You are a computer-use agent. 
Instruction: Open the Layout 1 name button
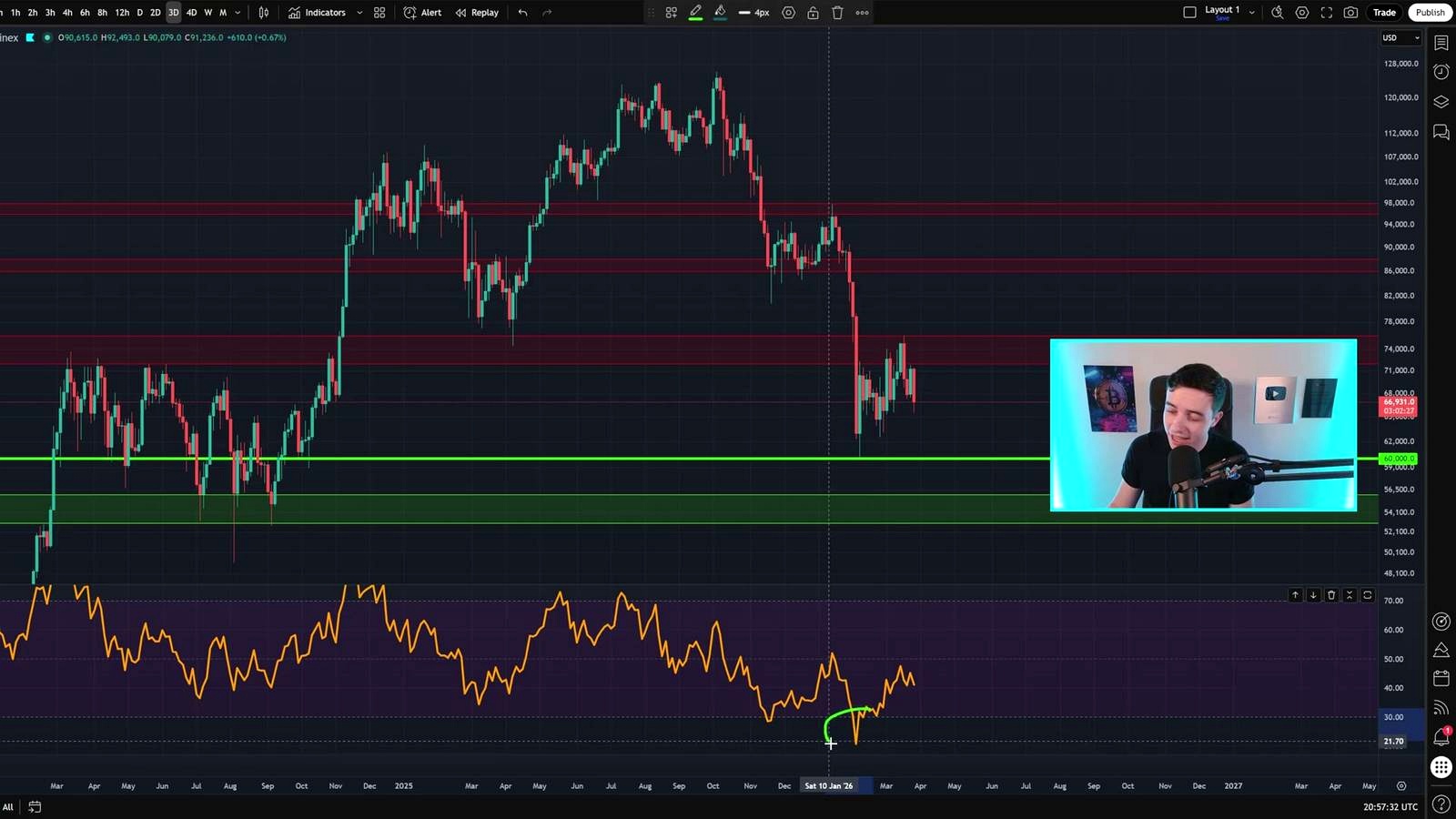pyautogui.click(x=1222, y=12)
